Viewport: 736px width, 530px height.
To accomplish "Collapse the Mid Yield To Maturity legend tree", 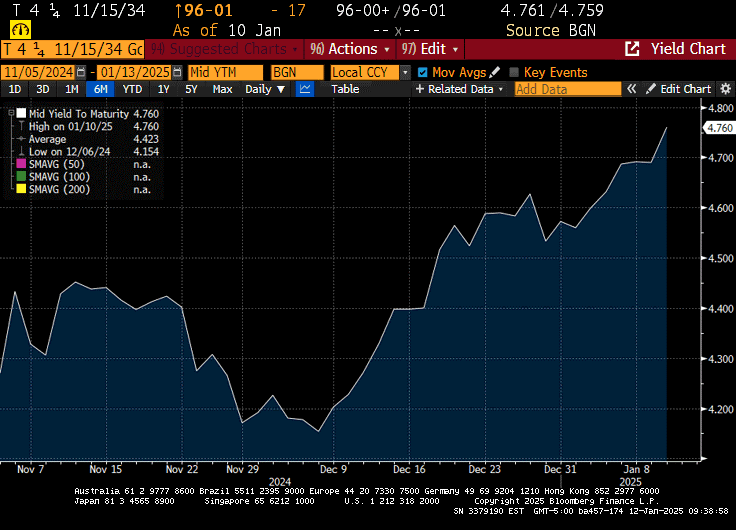I will pyautogui.click(x=9, y=114).
